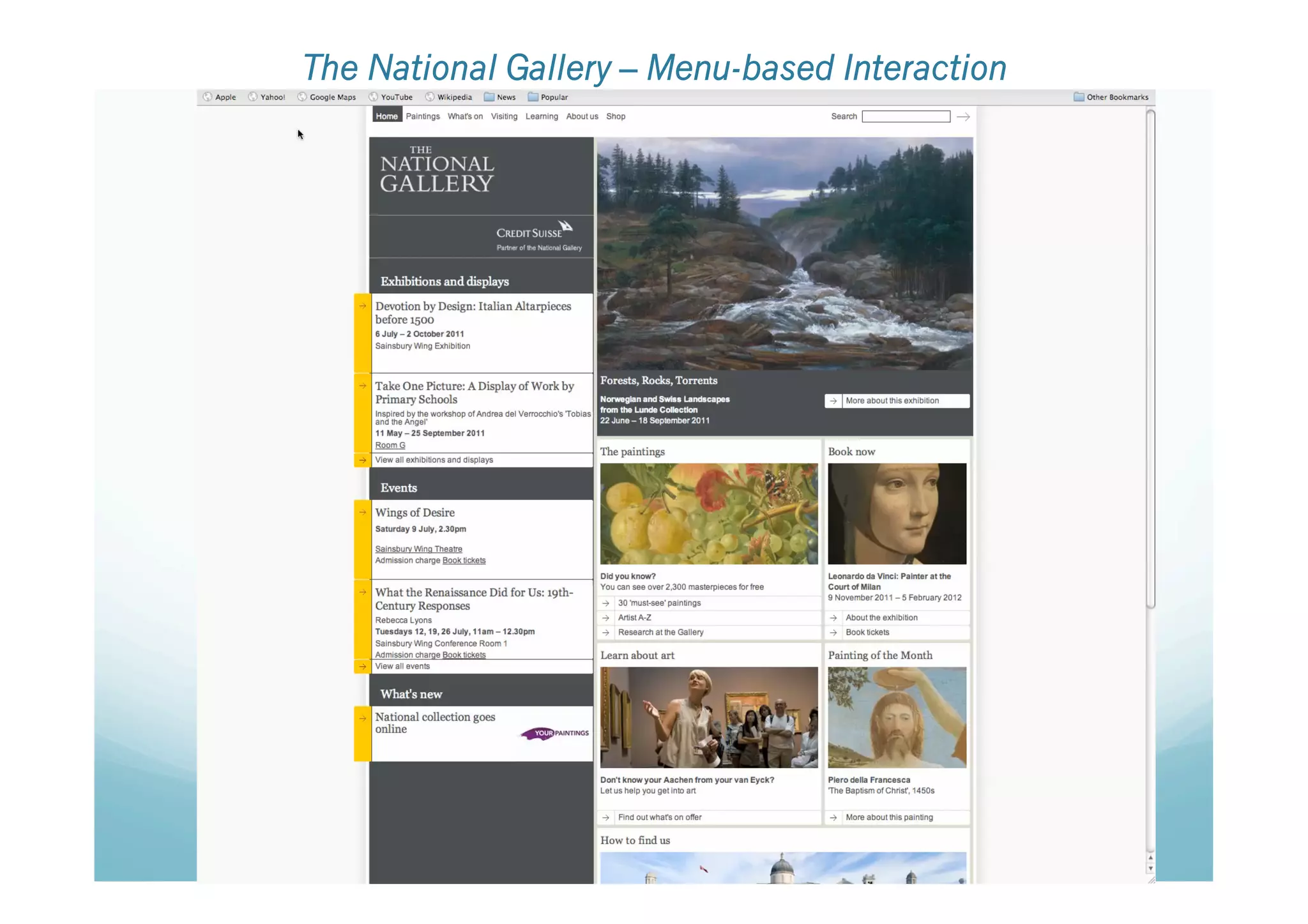
Task: Open the Wings of Desire event
Action: (x=415, y=513)
